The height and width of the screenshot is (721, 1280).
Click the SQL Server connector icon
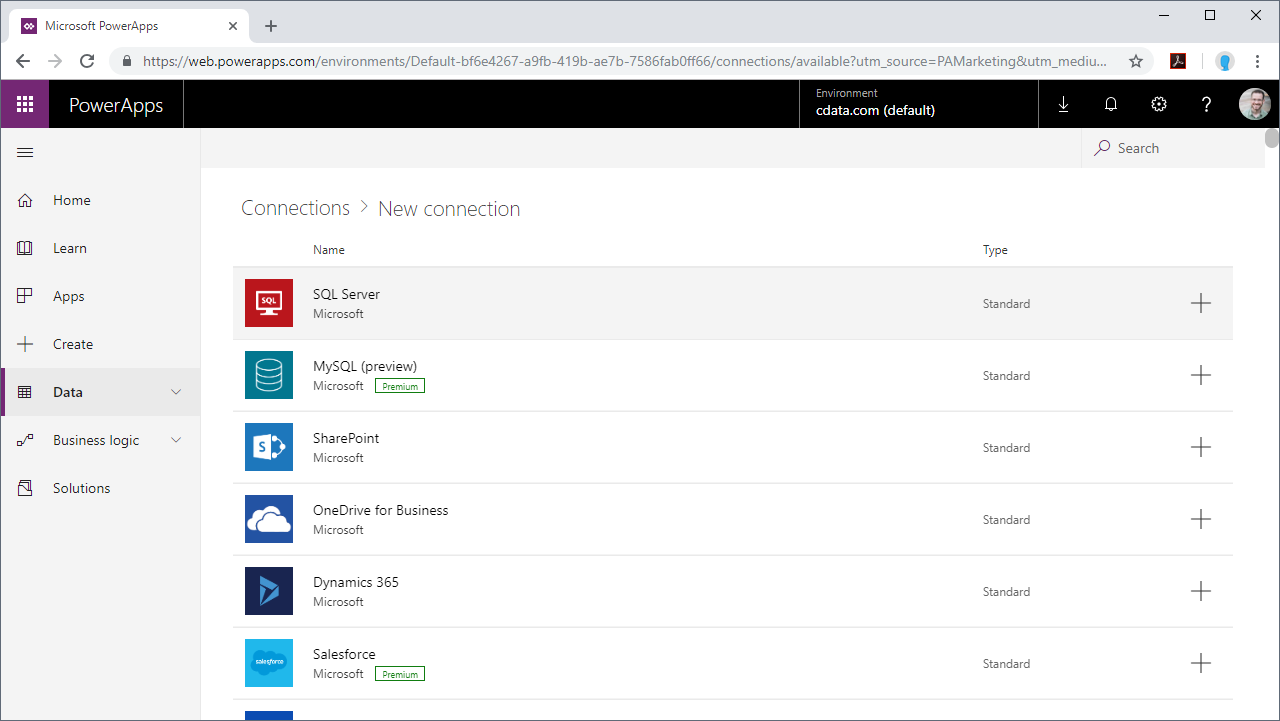point(269,303)
